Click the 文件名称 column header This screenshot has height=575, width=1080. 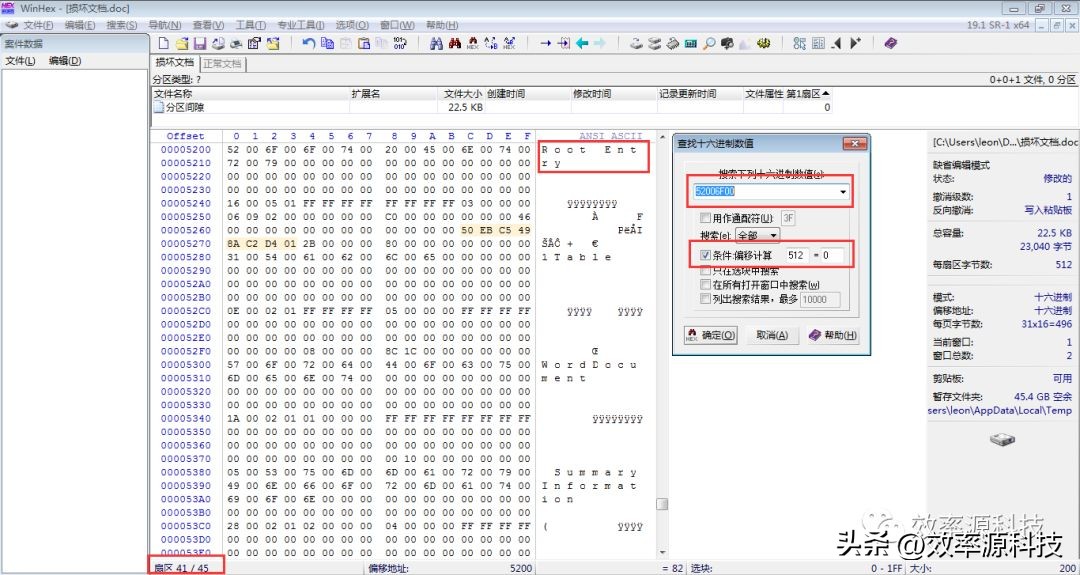(x=250, y=94)
